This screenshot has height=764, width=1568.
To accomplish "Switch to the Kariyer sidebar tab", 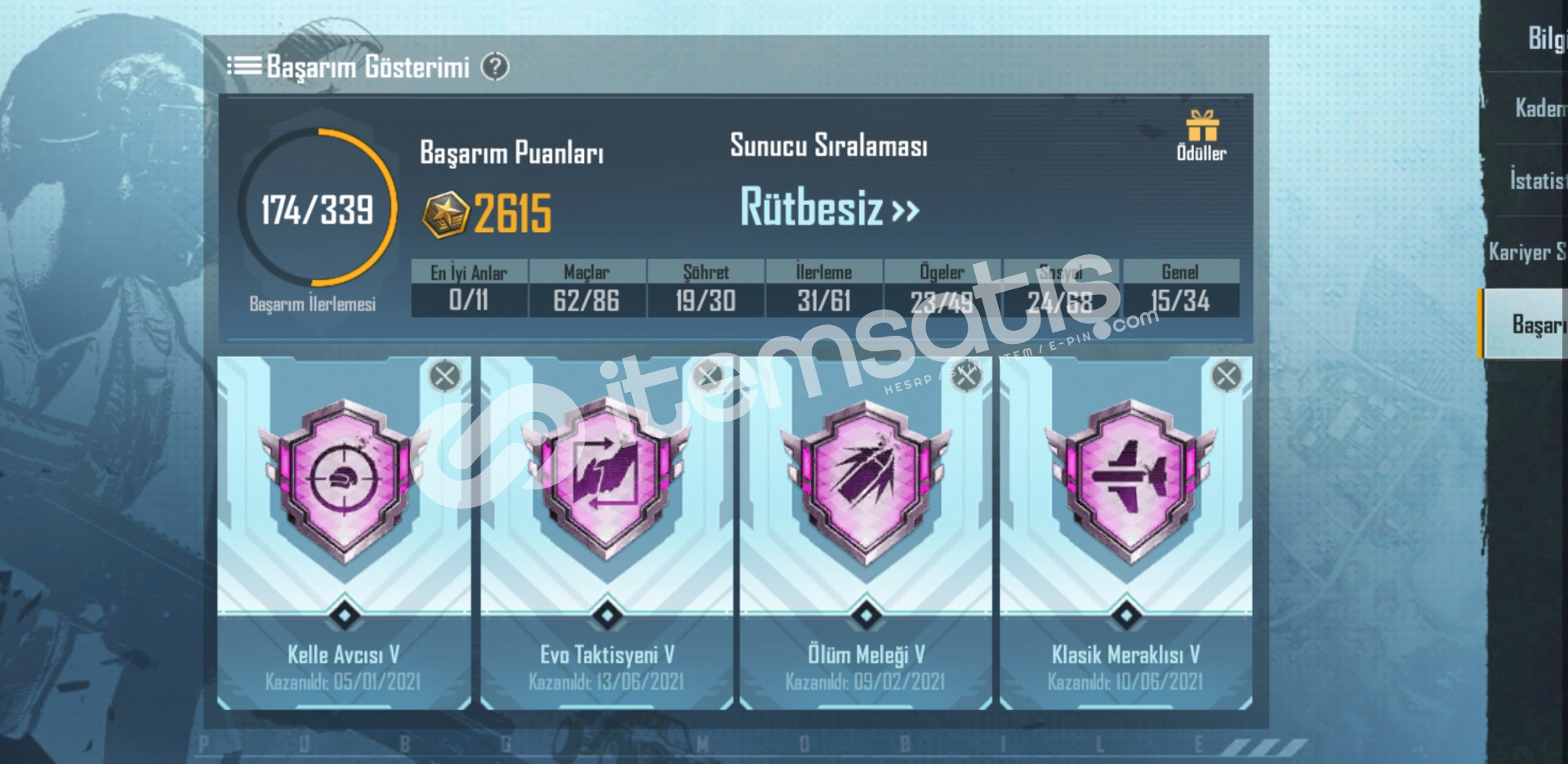I will 1524,252.
